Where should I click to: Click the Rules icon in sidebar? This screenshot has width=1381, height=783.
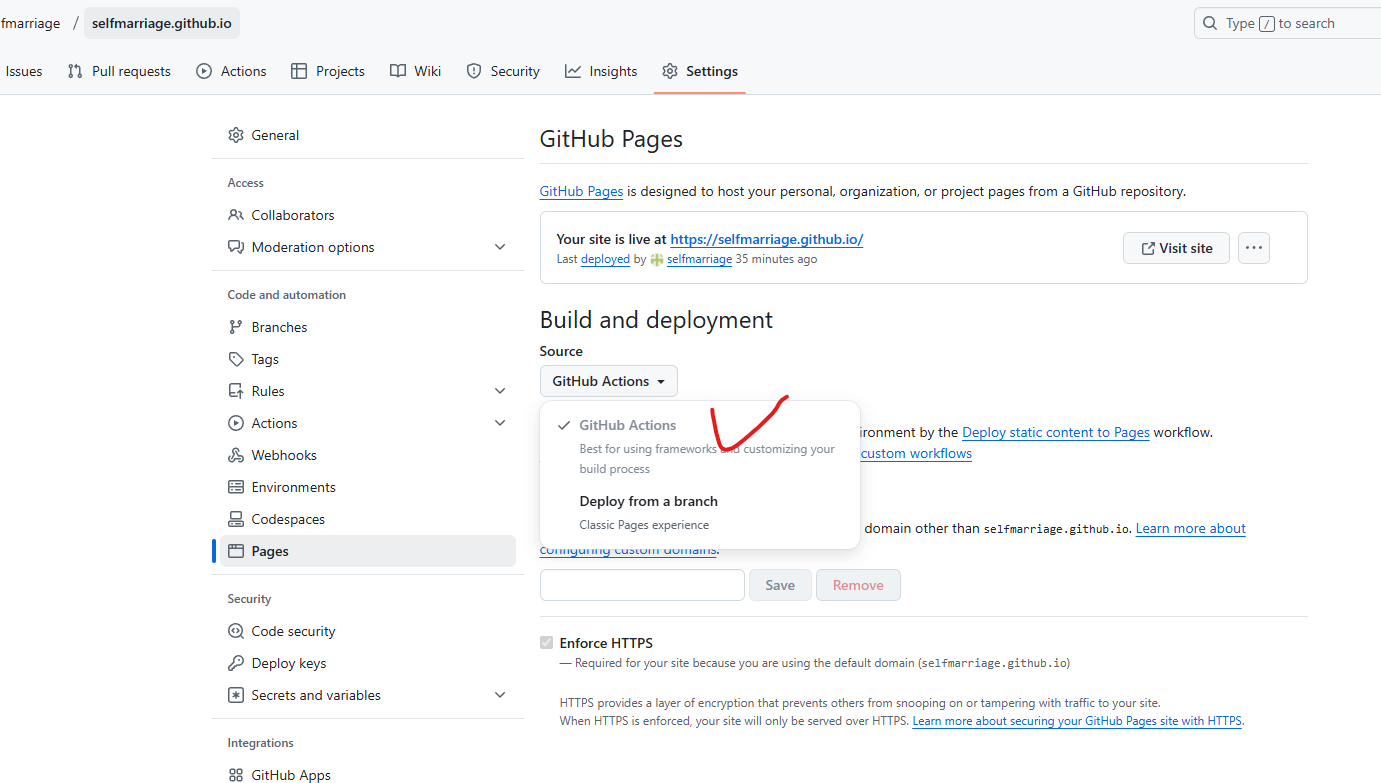[x=236, y=391]
